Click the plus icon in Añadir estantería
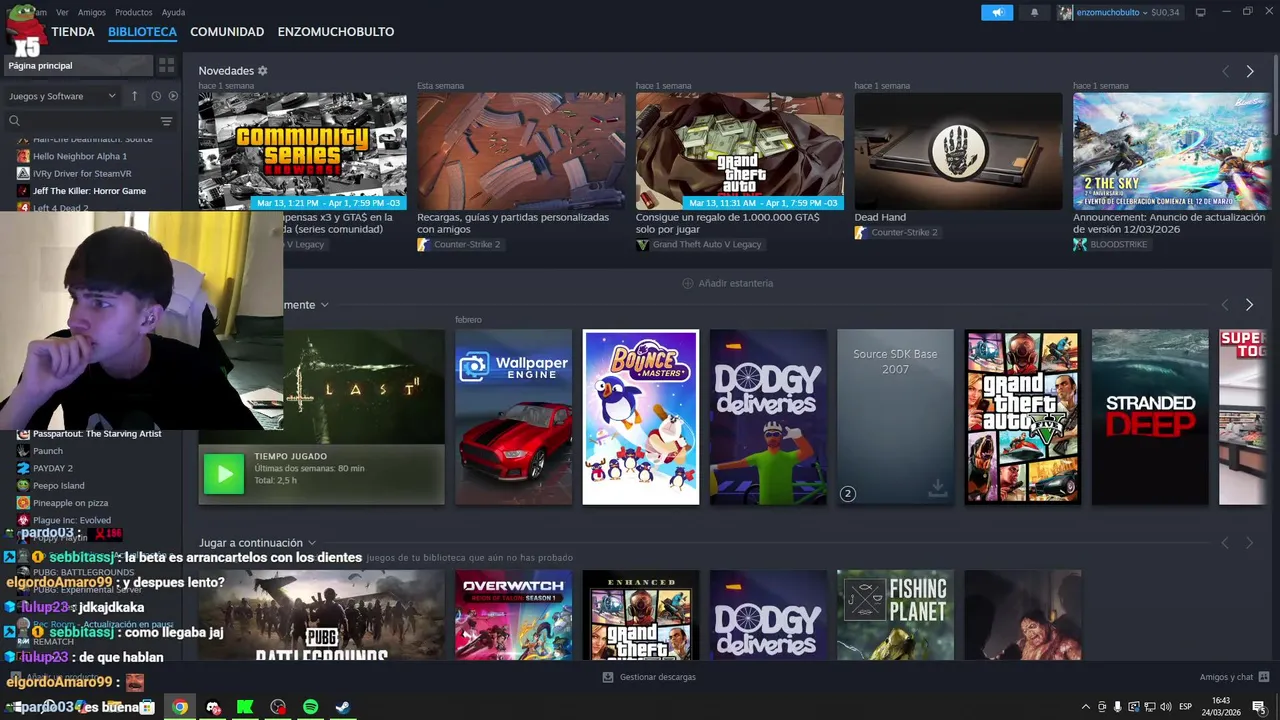Screen dimensions: 1280x720 tap(688, 283)
